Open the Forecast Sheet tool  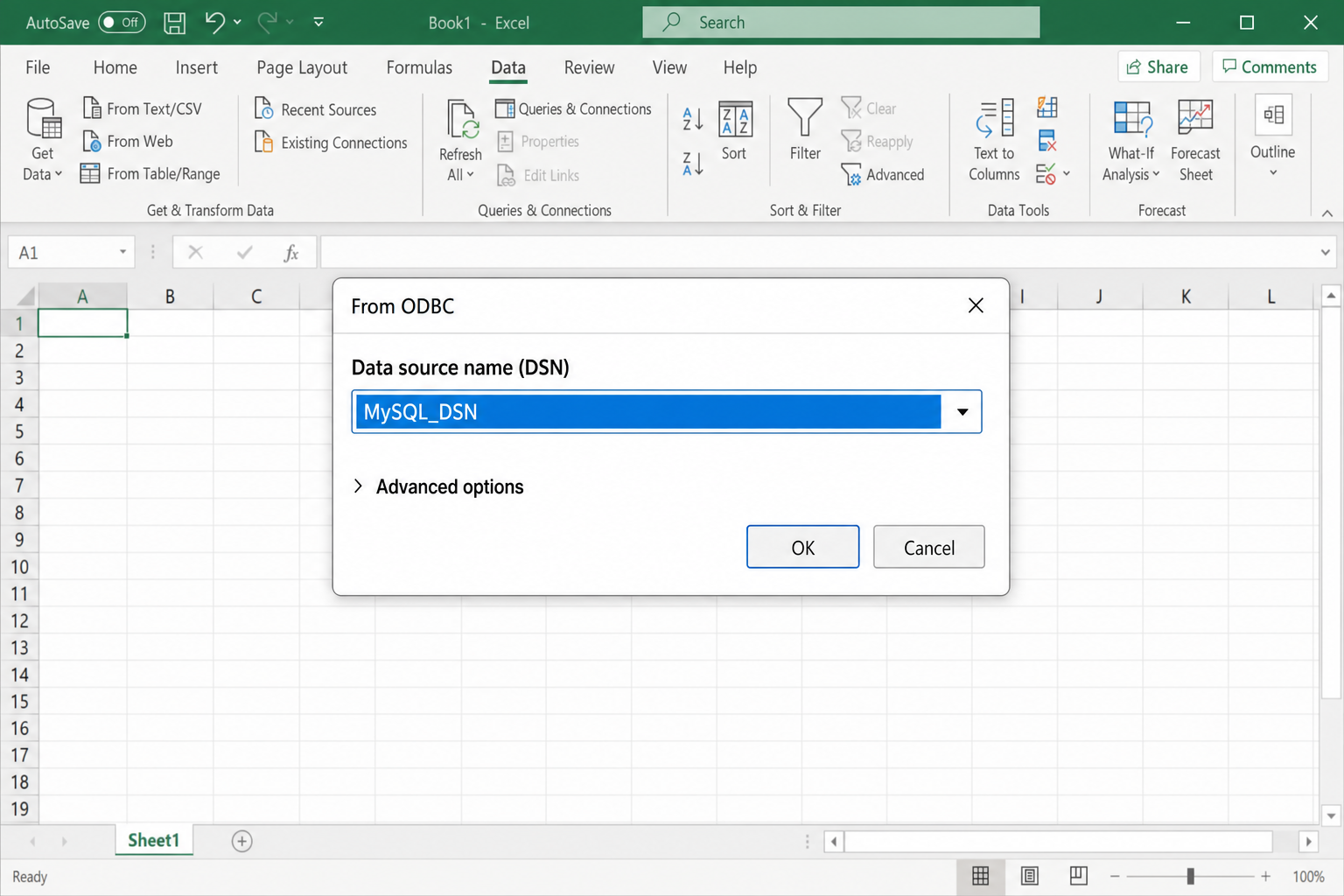tap(1195, 140)
